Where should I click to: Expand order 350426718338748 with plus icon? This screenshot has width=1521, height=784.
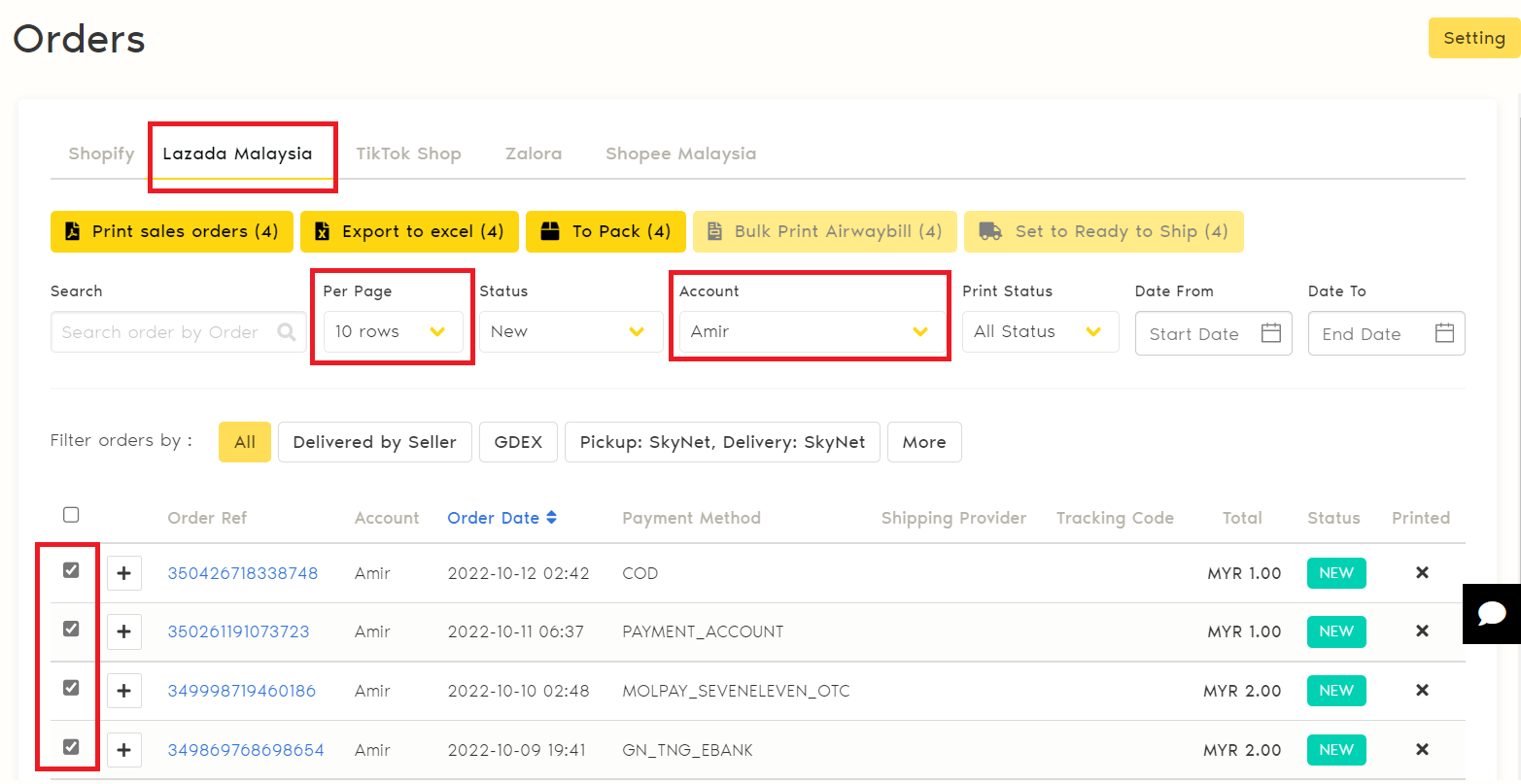pyautogui.click(x=123, y=573)
